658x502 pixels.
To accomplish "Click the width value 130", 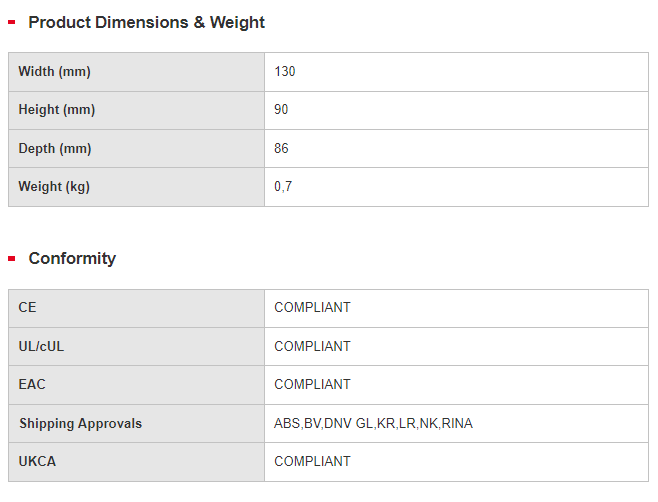I will (285, 72).
